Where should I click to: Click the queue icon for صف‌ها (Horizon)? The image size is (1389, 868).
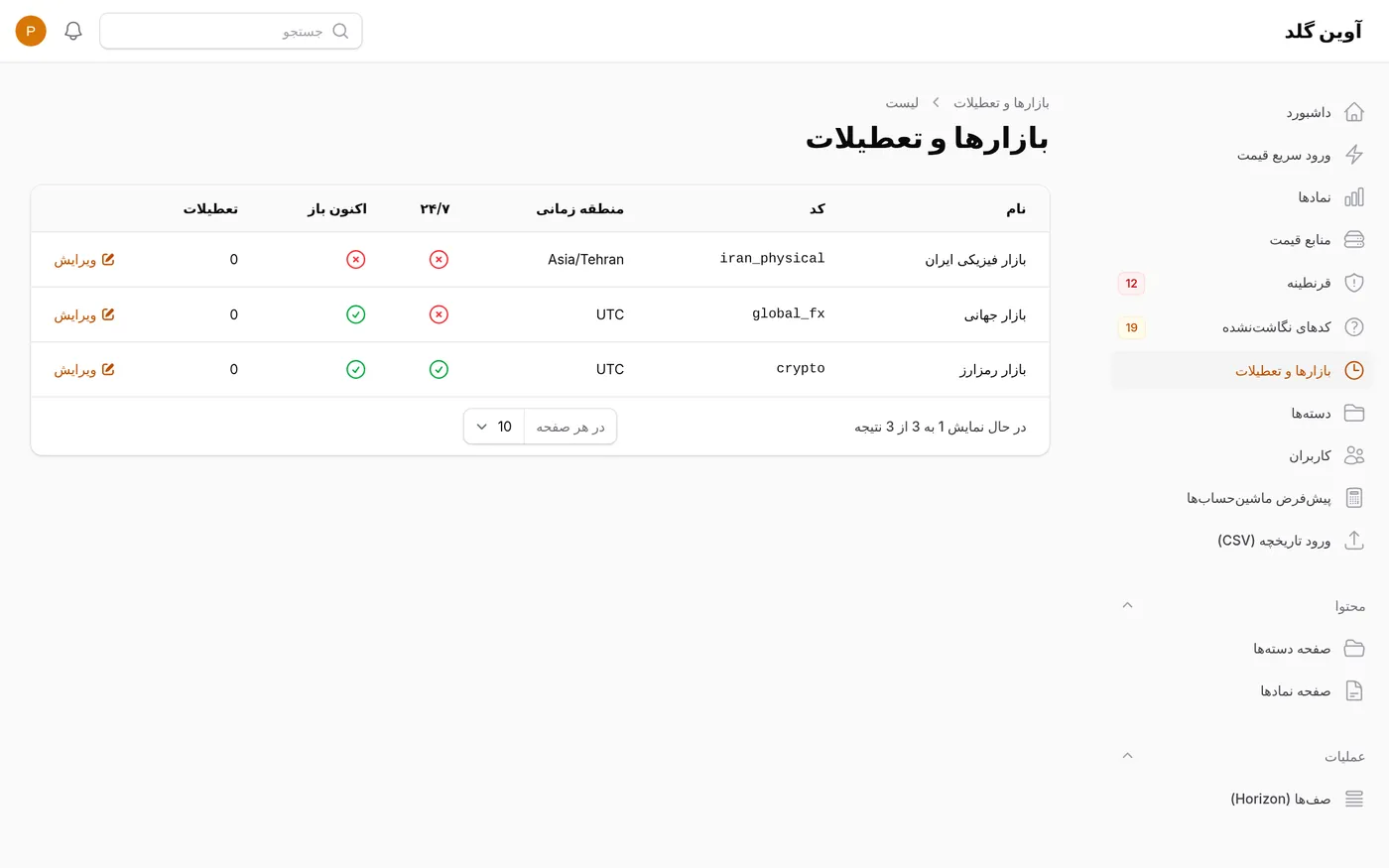tap(1354, 799)
